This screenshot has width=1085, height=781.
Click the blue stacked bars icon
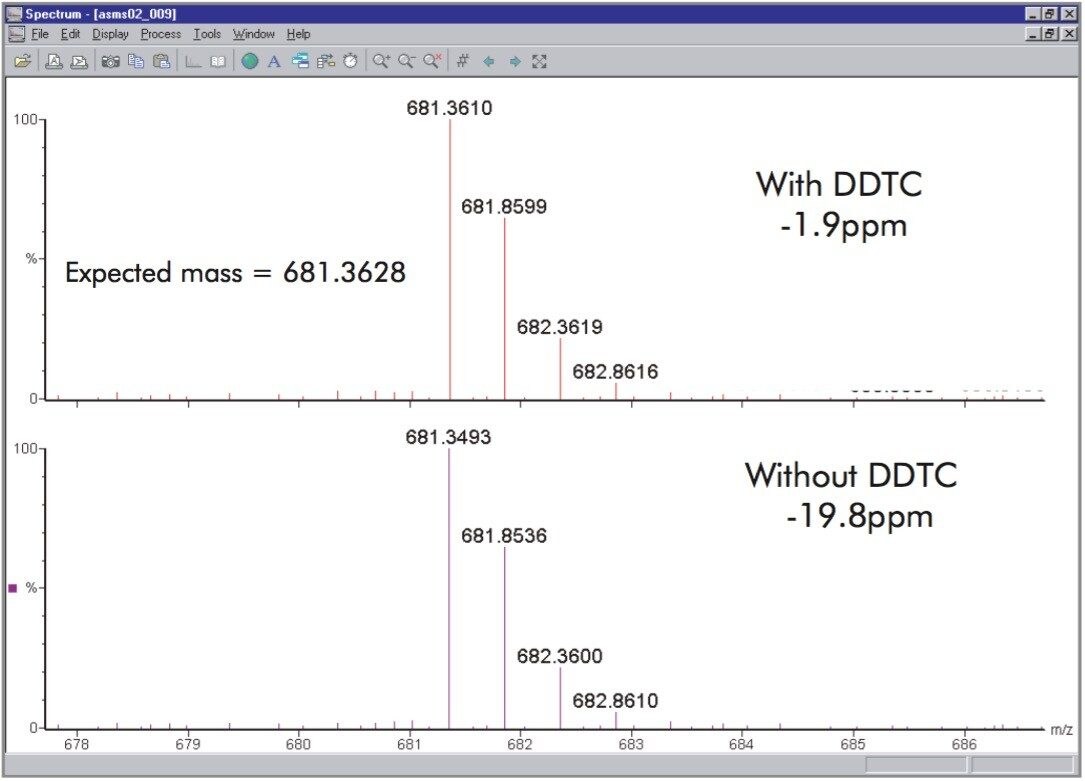[300, 62]
